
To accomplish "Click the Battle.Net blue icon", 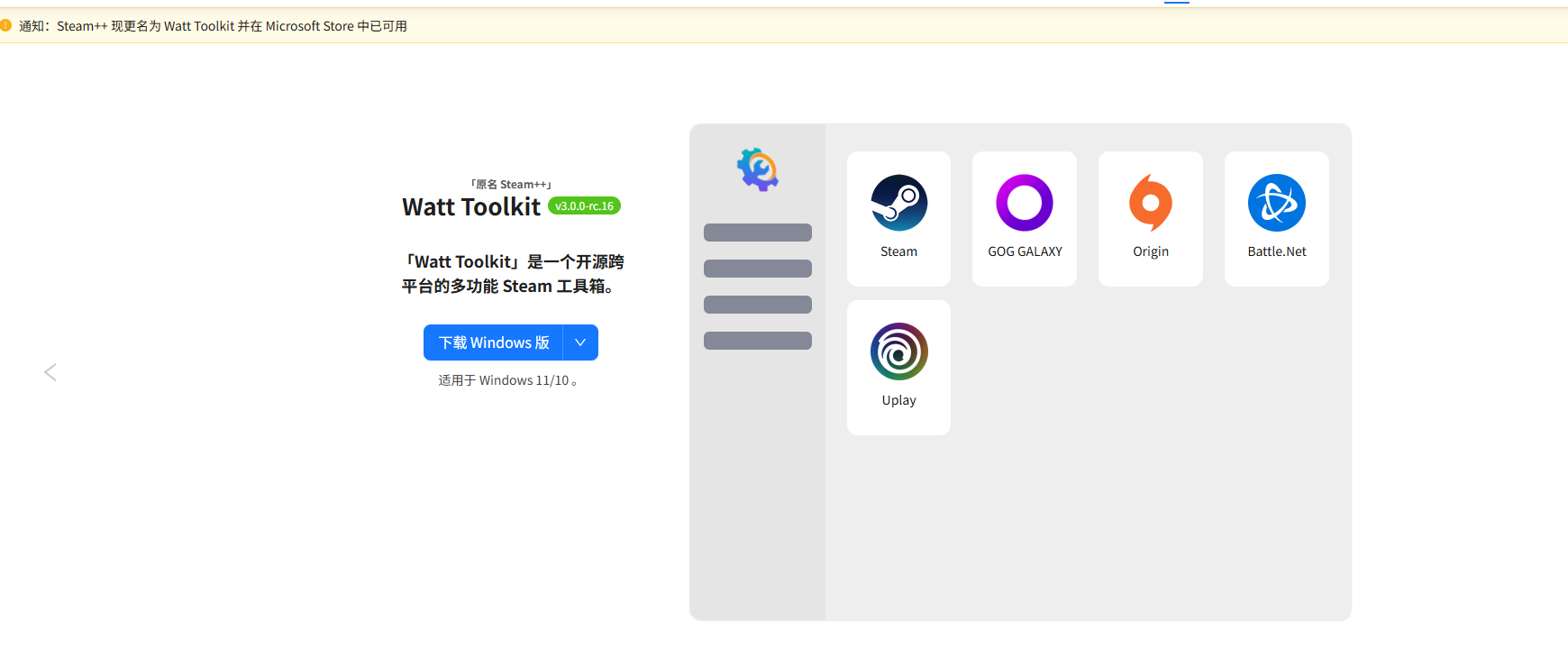I will point(1277,203).
